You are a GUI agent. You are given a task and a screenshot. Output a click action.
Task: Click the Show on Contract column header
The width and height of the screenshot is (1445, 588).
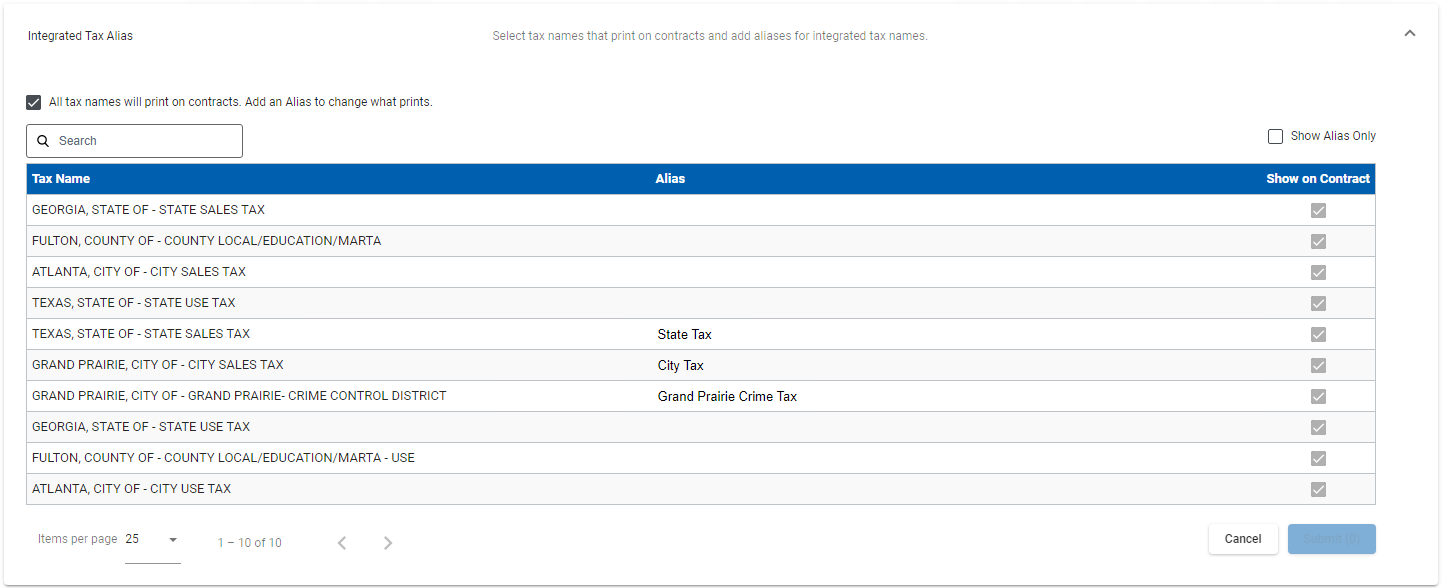coord(1317,179)
